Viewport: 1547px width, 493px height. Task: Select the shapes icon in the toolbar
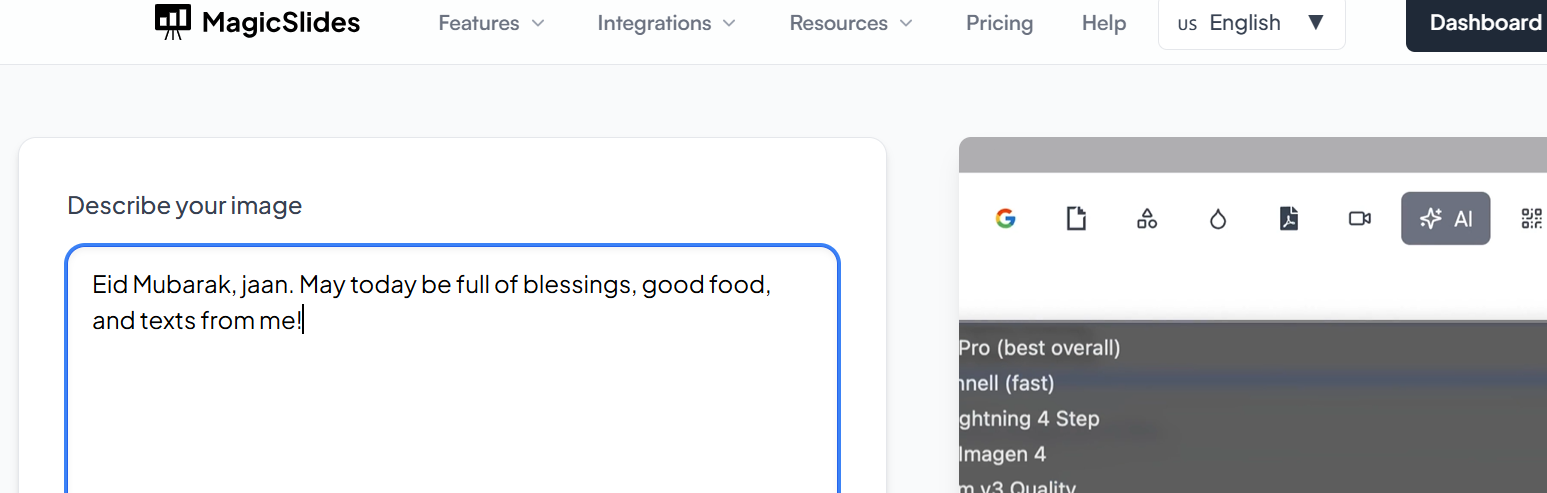[x=1147, y=218]
